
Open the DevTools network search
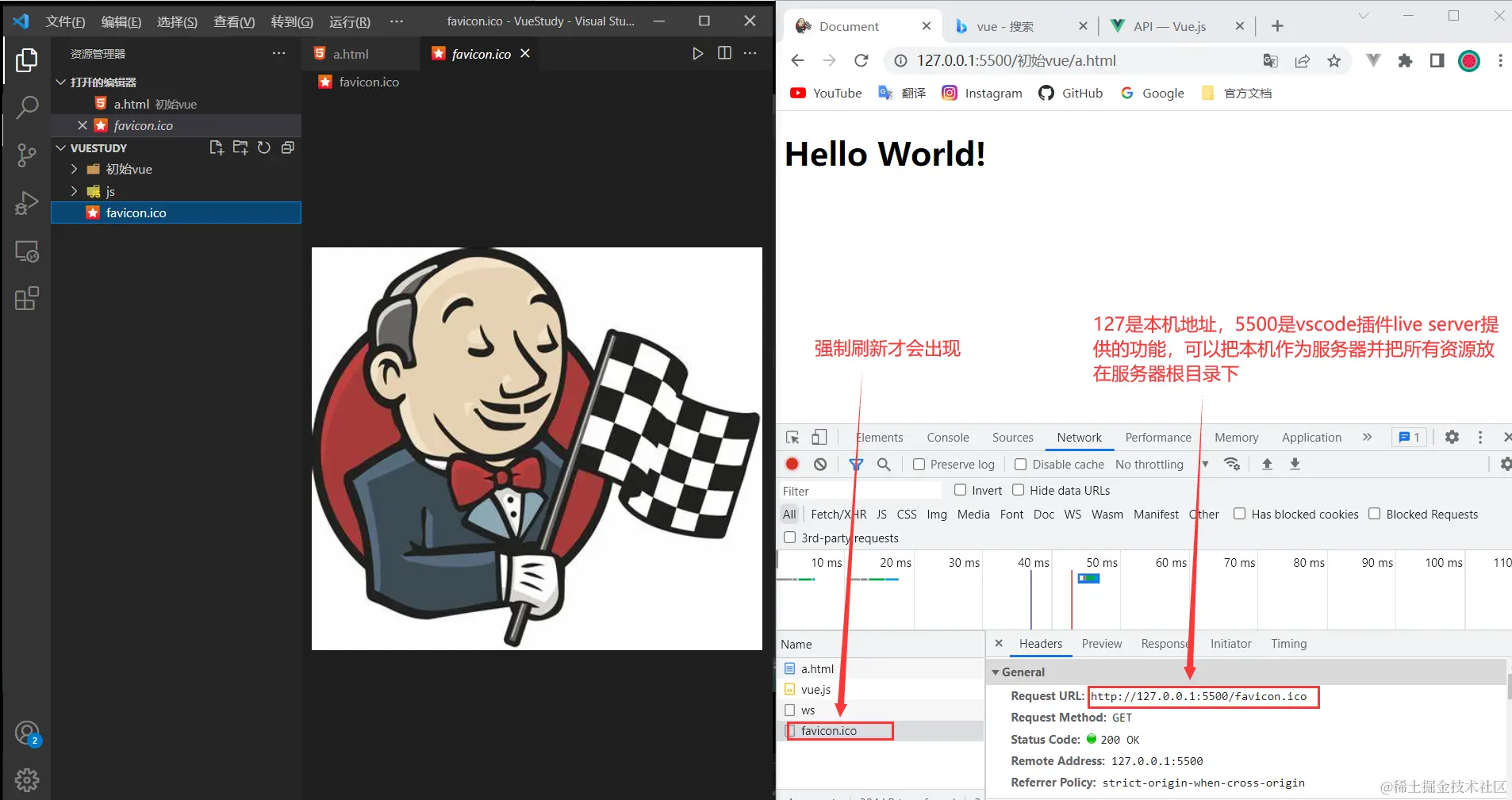pyautogui.click(x=884, y=465)
